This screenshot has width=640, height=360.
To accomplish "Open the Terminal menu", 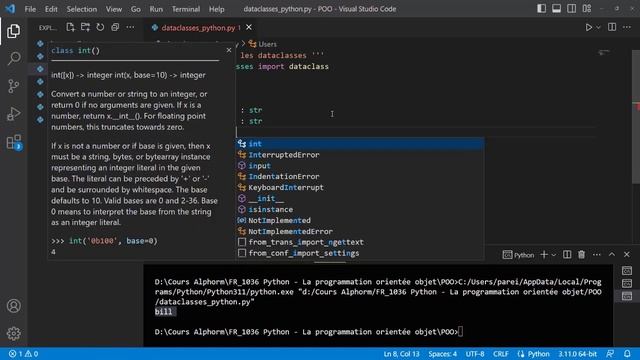I will (x=186, y=9).
